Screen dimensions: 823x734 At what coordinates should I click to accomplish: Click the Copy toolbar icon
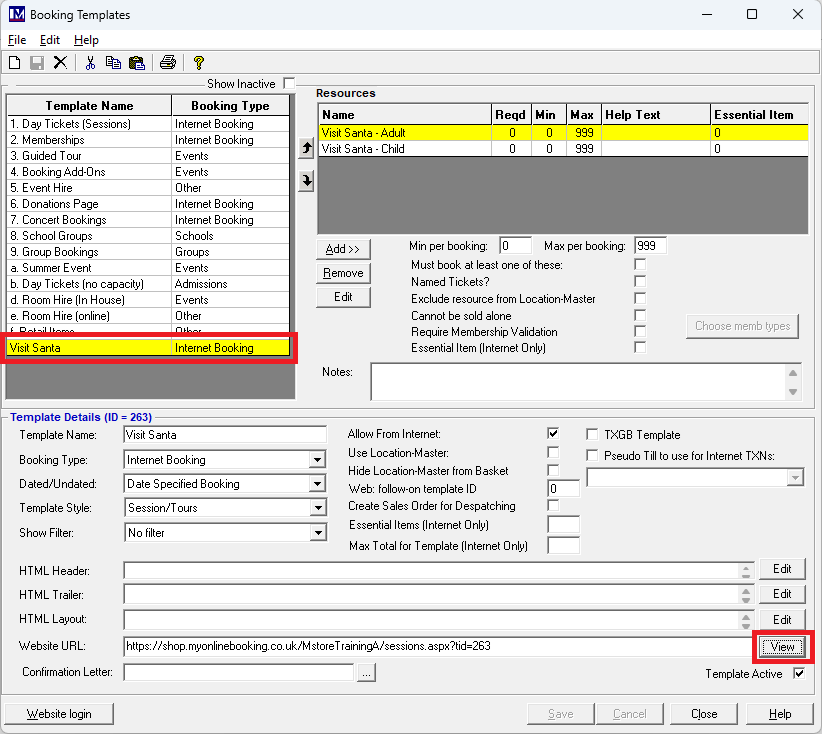pyautogui.click(x=113, y=62)
